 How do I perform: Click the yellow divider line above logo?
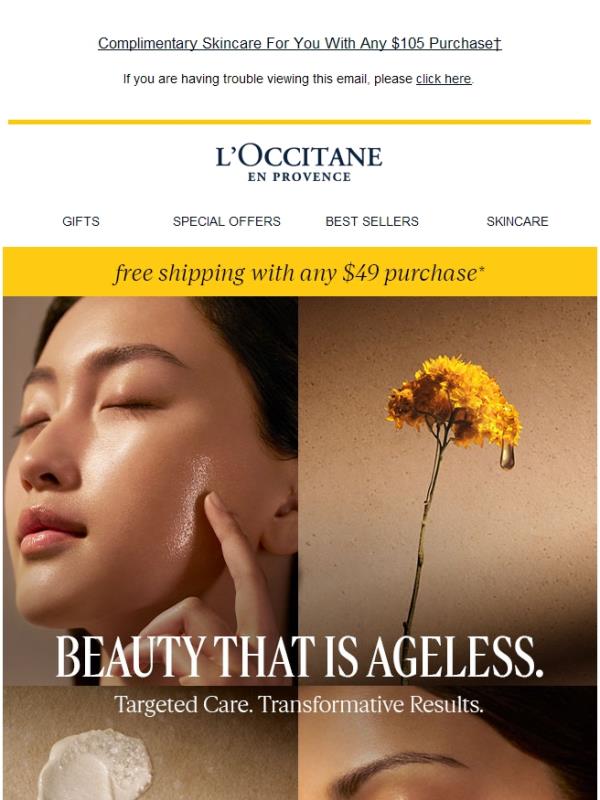(x=299, y=122)
